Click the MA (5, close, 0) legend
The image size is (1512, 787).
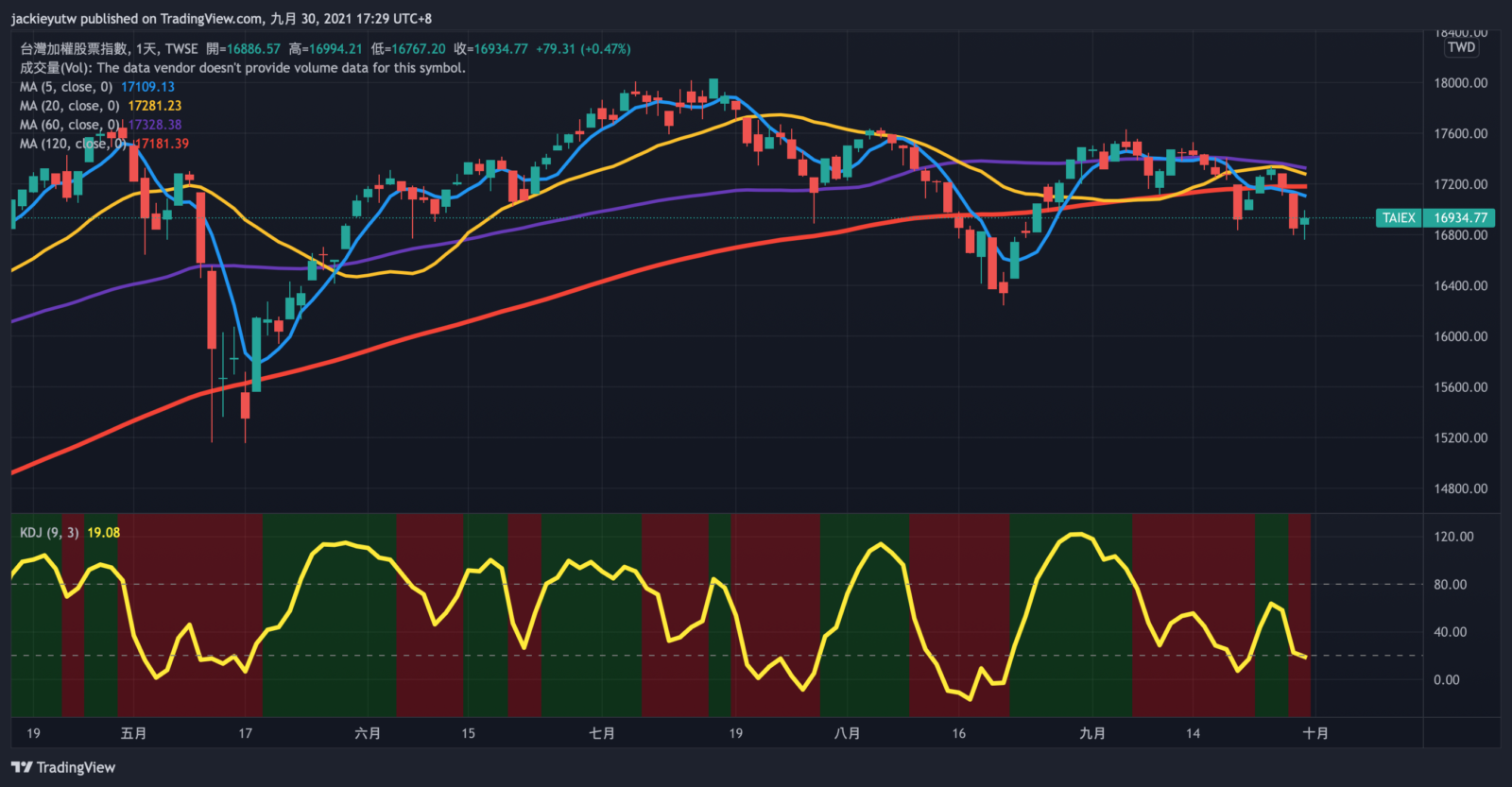pos(66,87)
